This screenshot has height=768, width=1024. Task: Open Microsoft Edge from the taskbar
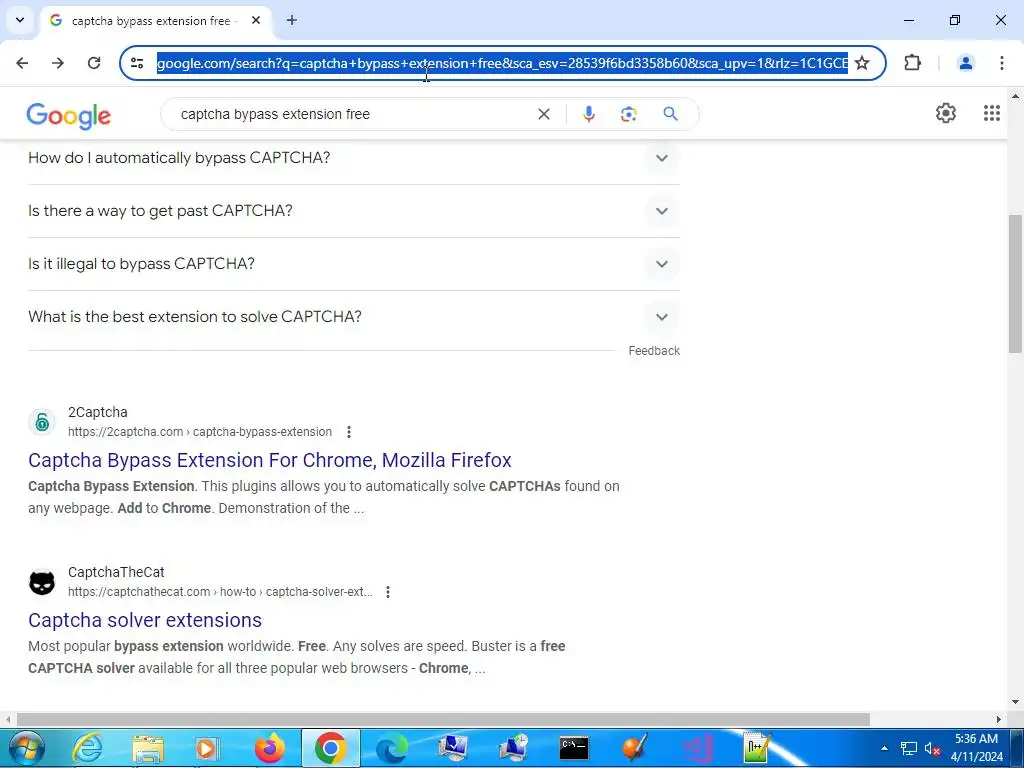point(392,748)
